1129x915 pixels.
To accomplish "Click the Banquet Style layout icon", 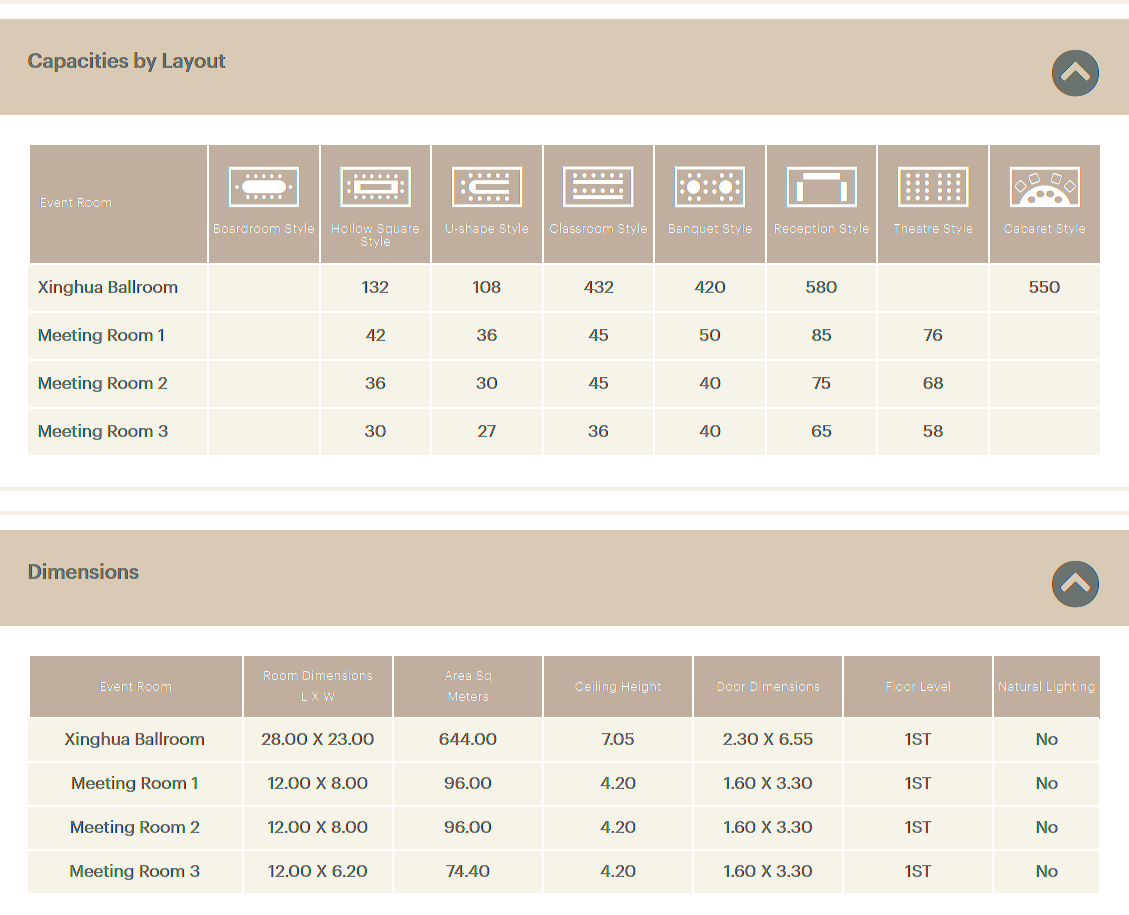I will click(710, 187).
